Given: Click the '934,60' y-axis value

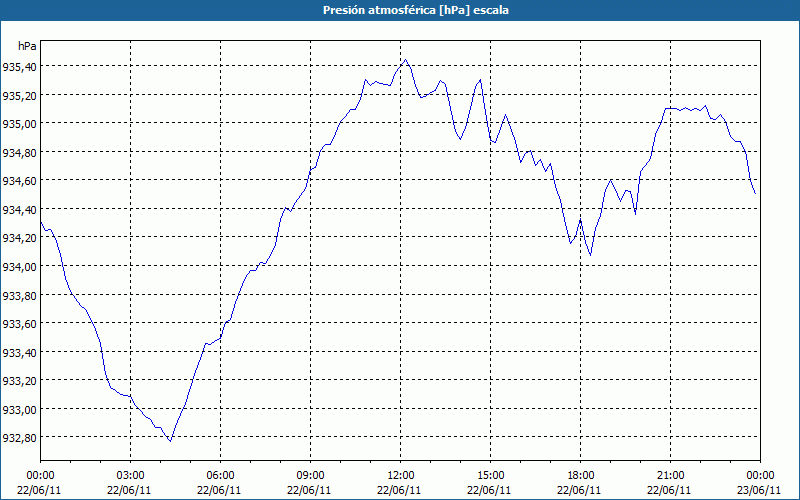Looking at the screenshot, I should coord(18,181).
